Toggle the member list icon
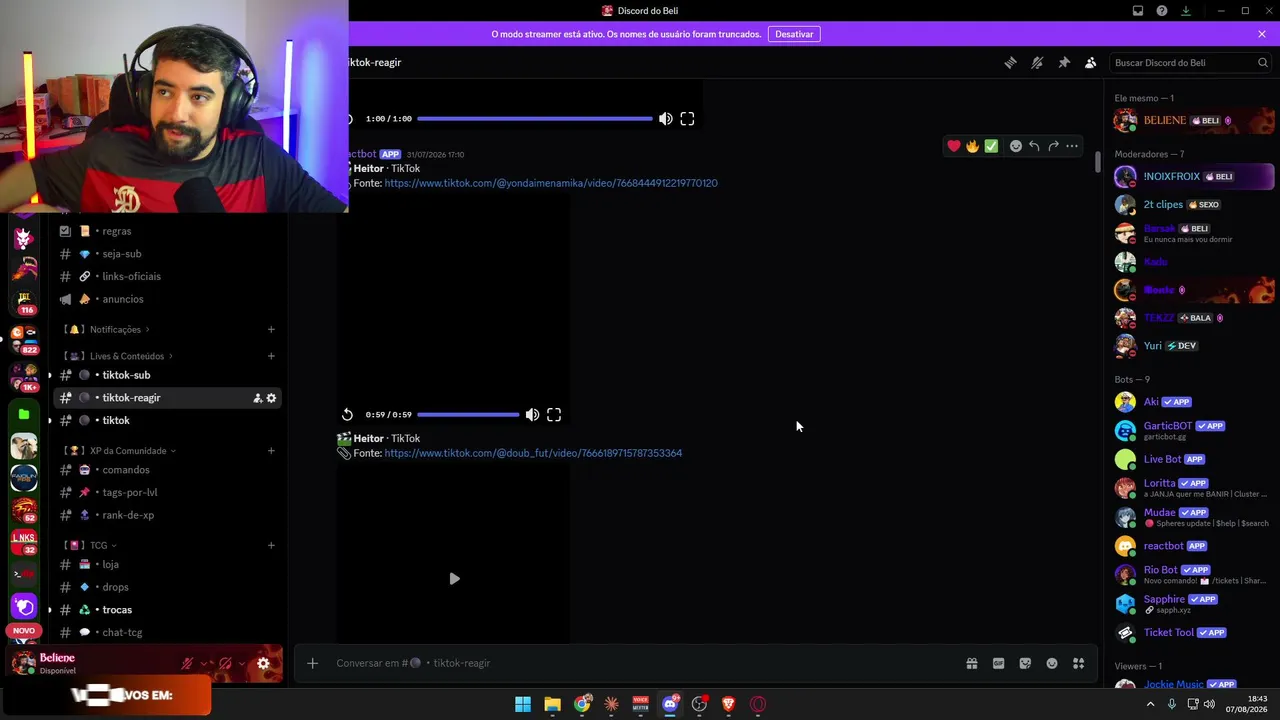Viewport: 1280px width, 720px height. tap(1091, 62)
